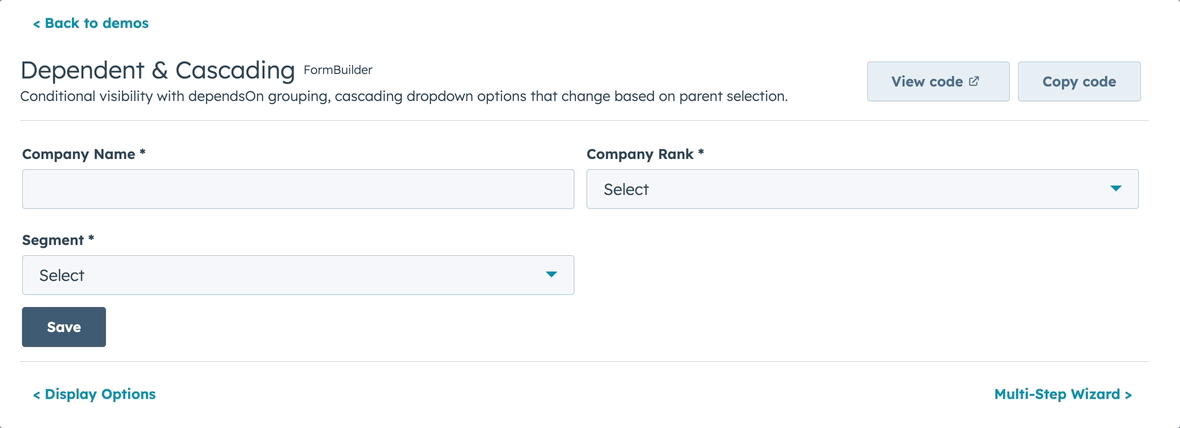The width and height of the screenshot is (1180, 428).
Task: Navigate to the previous Display Options demo
Action: pos(95,394)
